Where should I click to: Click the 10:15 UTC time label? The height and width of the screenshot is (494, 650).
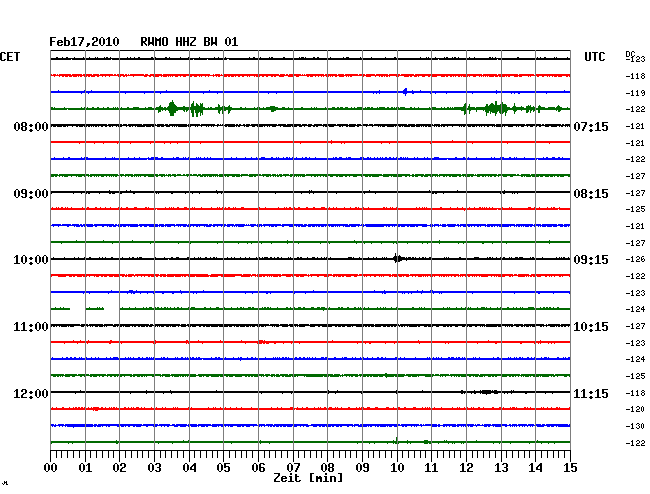tap(591, 327)
